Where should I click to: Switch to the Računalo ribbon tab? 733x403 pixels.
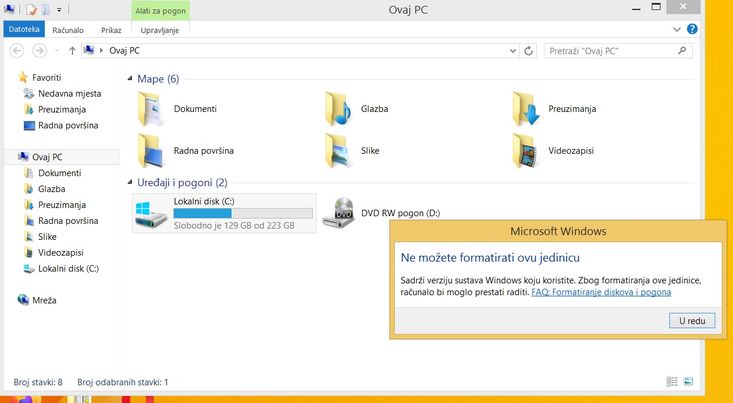click(68, 30)
